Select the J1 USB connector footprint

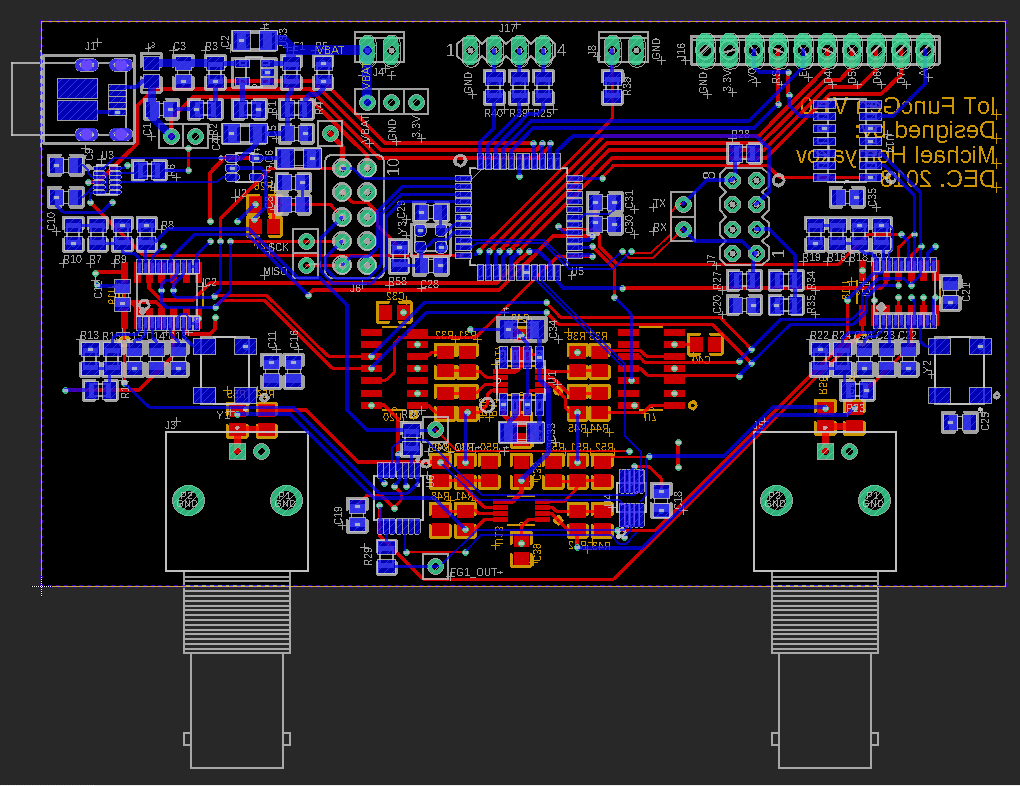tap(74, 100)
